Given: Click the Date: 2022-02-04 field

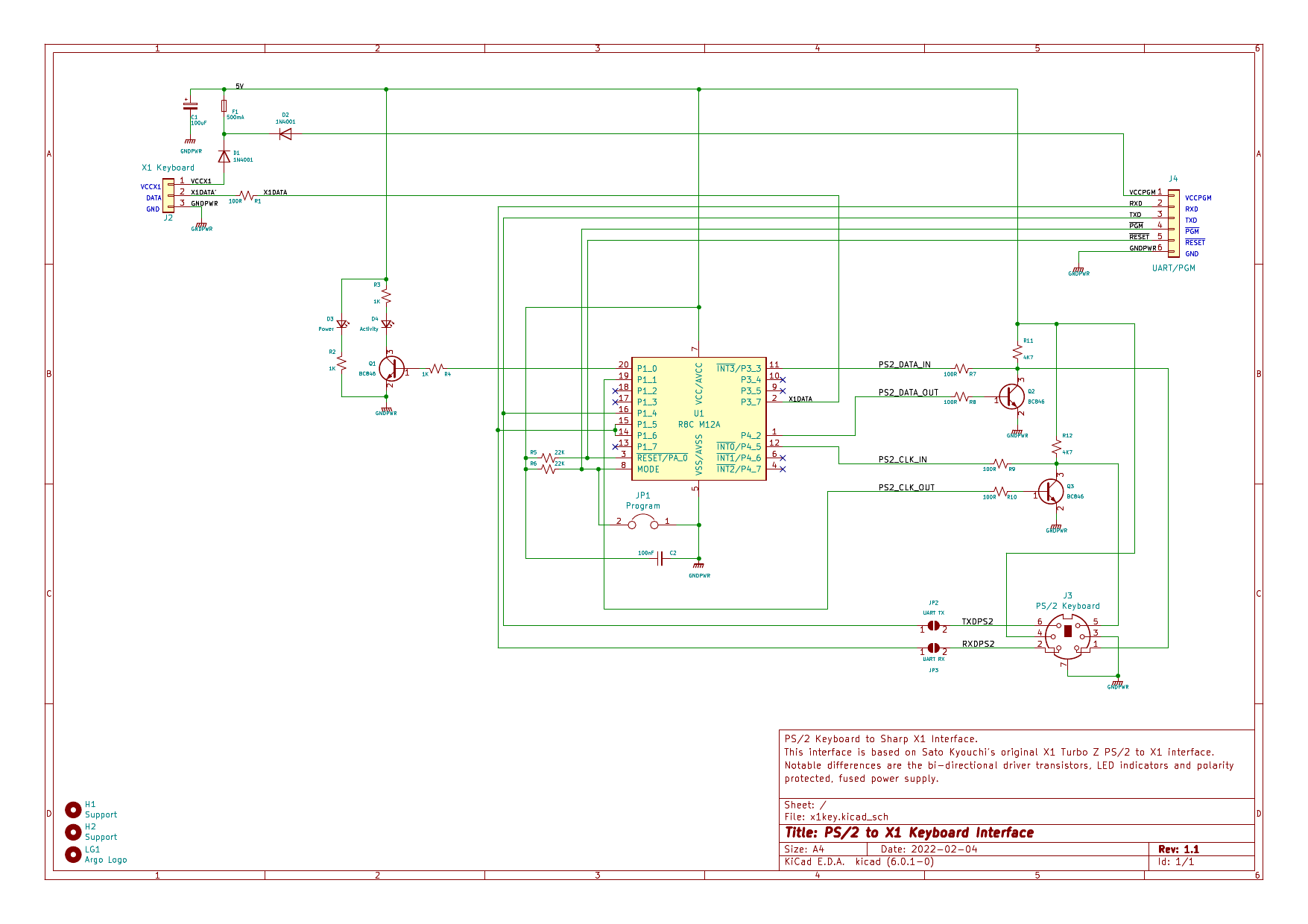Looking at the screenshot, I should click(929, 849).
